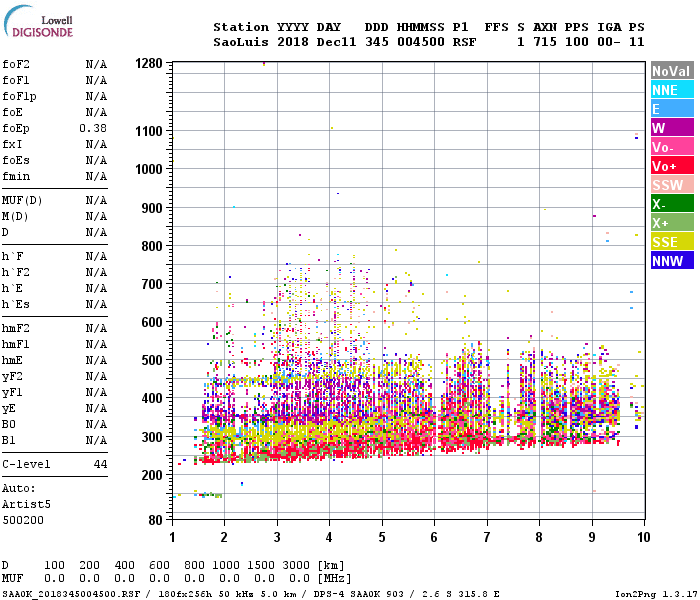
Task: Click the RSF program value
Action: [x=465, y=42]
